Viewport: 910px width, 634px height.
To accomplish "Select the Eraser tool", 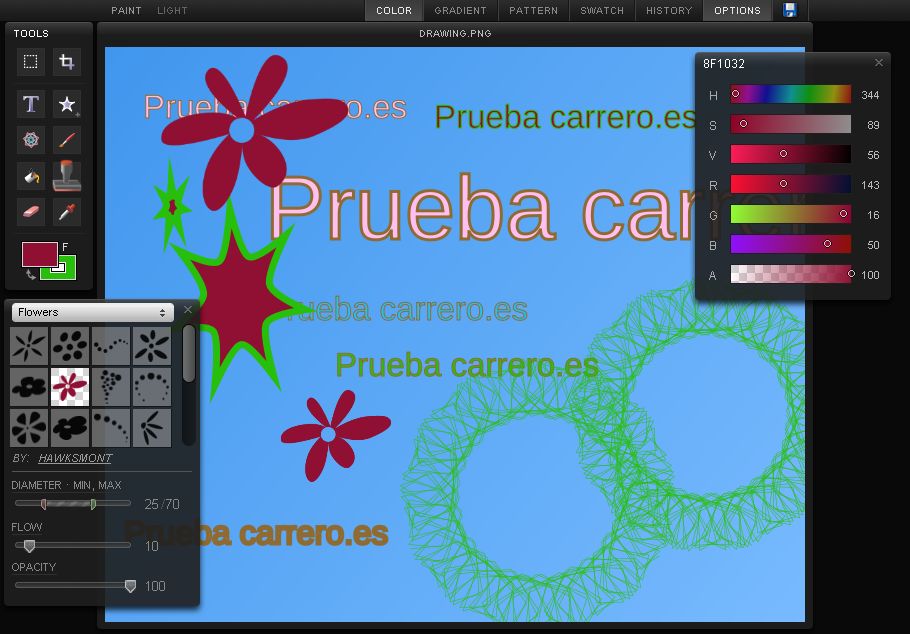I will (30, 213).
